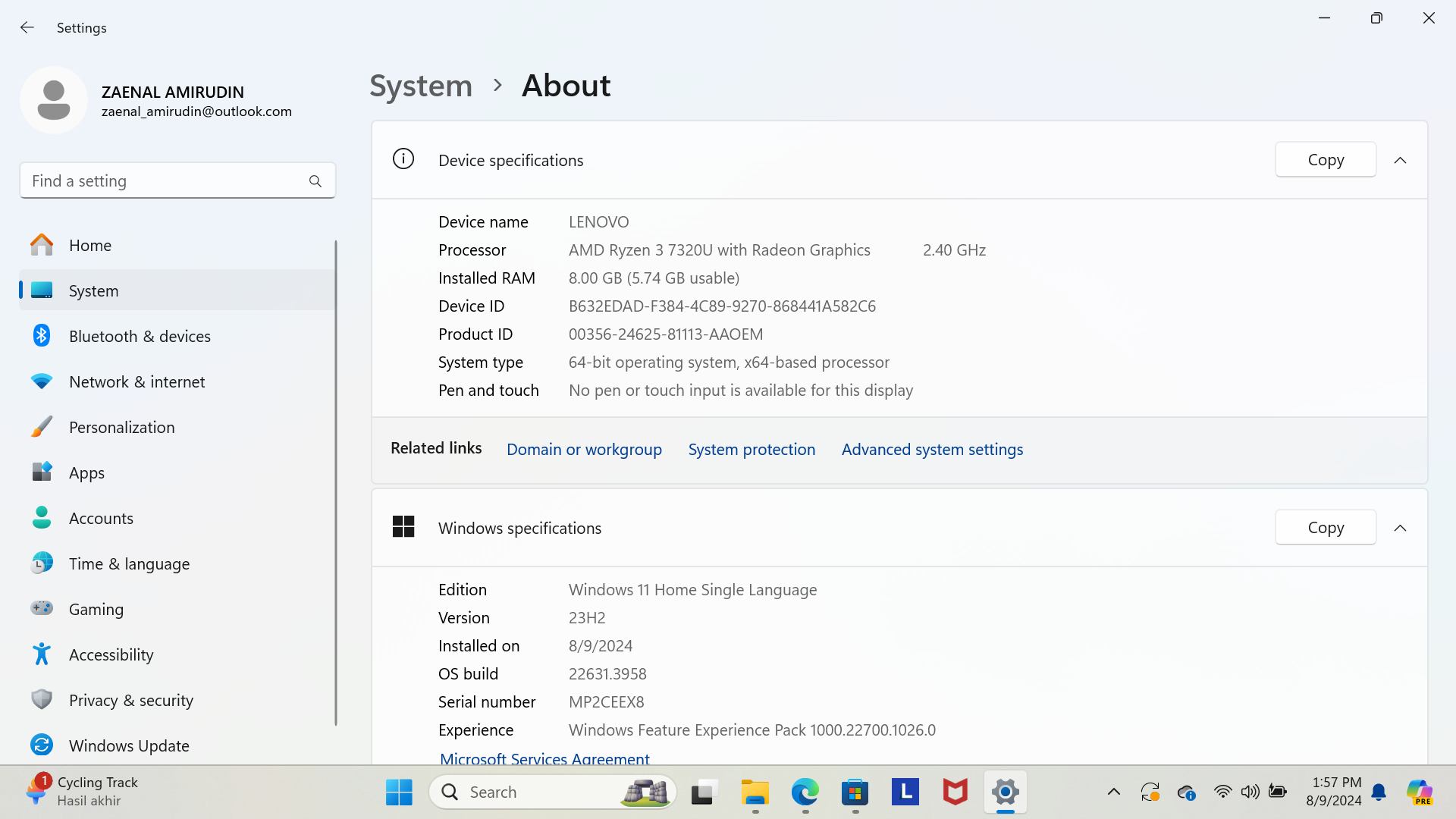Open System protection link
Viewport: 1456px width, 819px height.
tap(752, 449)
